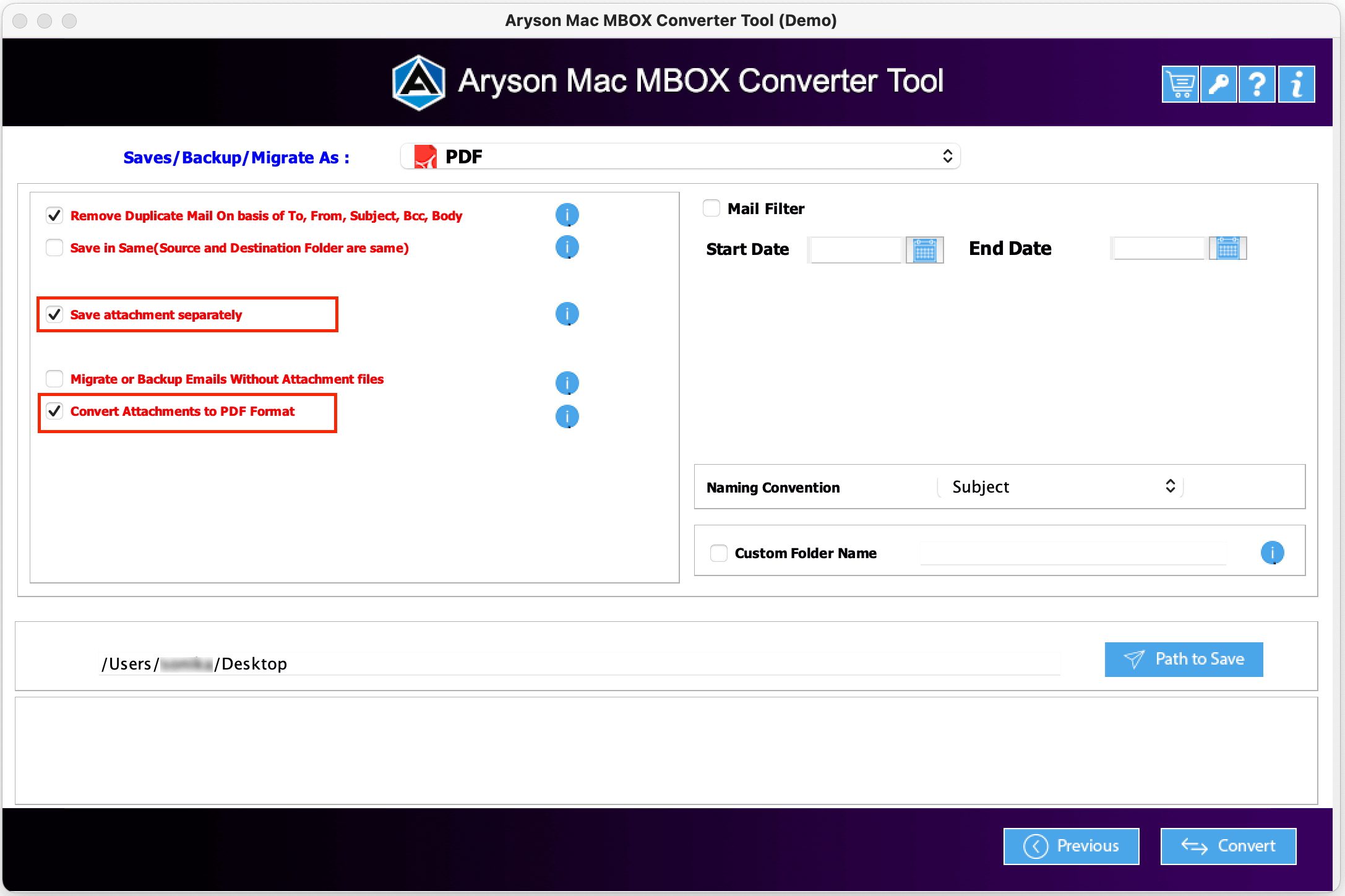Focus the End Date input field
1345x896 pixels.
(1159, 249)
